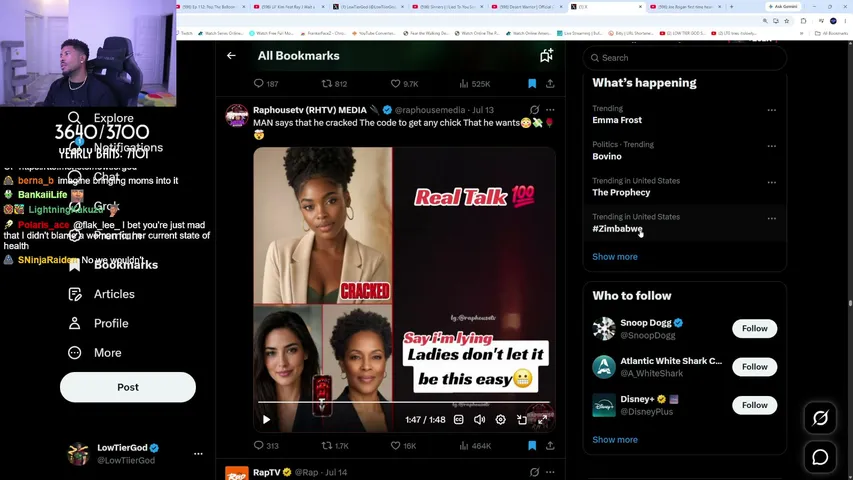The width and height of the screenshot is (853, 480).
Task: Show more Who to follow suggestions
Action: coord(615,439)
